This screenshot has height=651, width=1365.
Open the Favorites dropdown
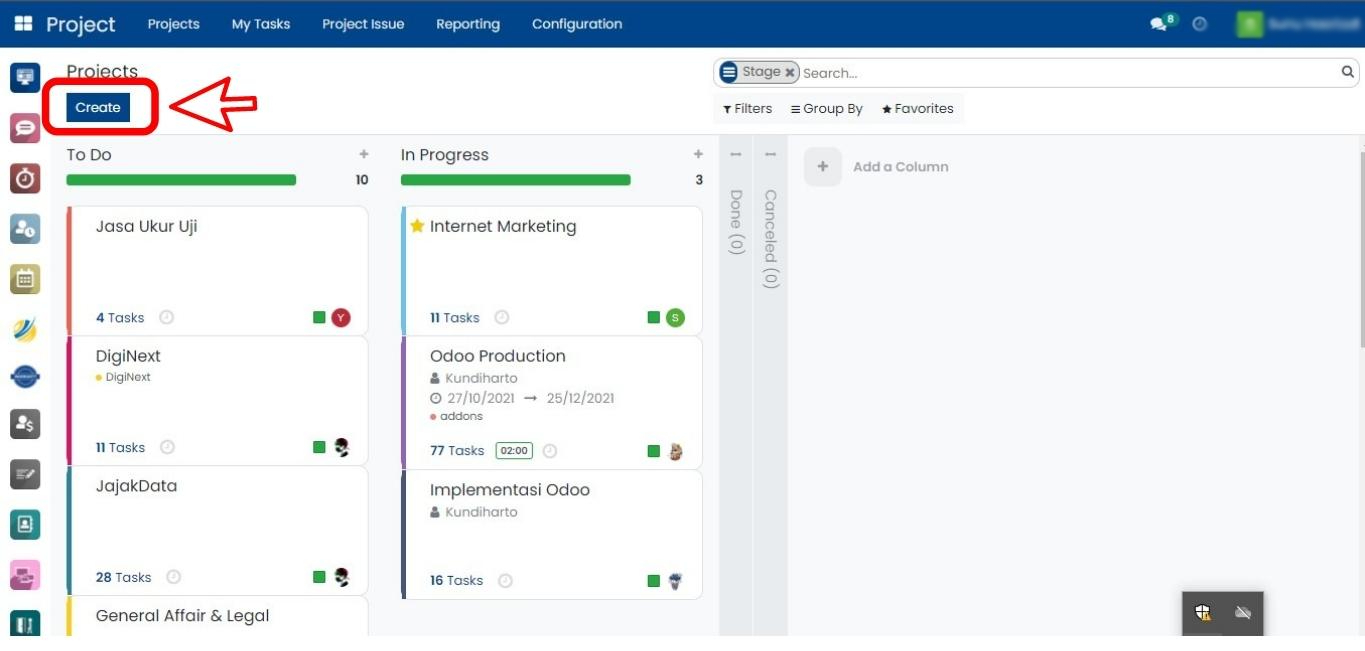pos(918,109)
